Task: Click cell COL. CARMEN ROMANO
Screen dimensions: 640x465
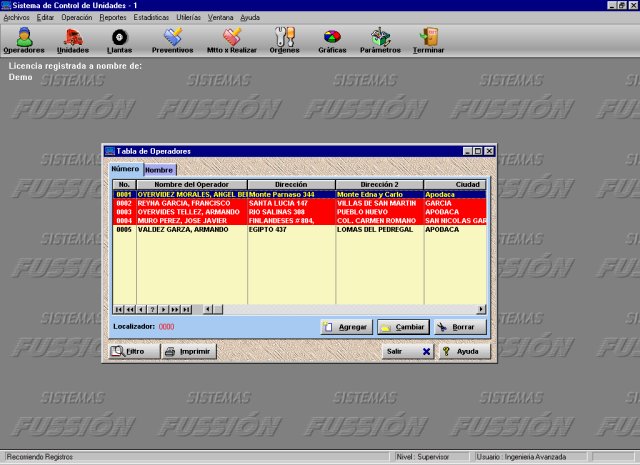Action: (380, 220)
